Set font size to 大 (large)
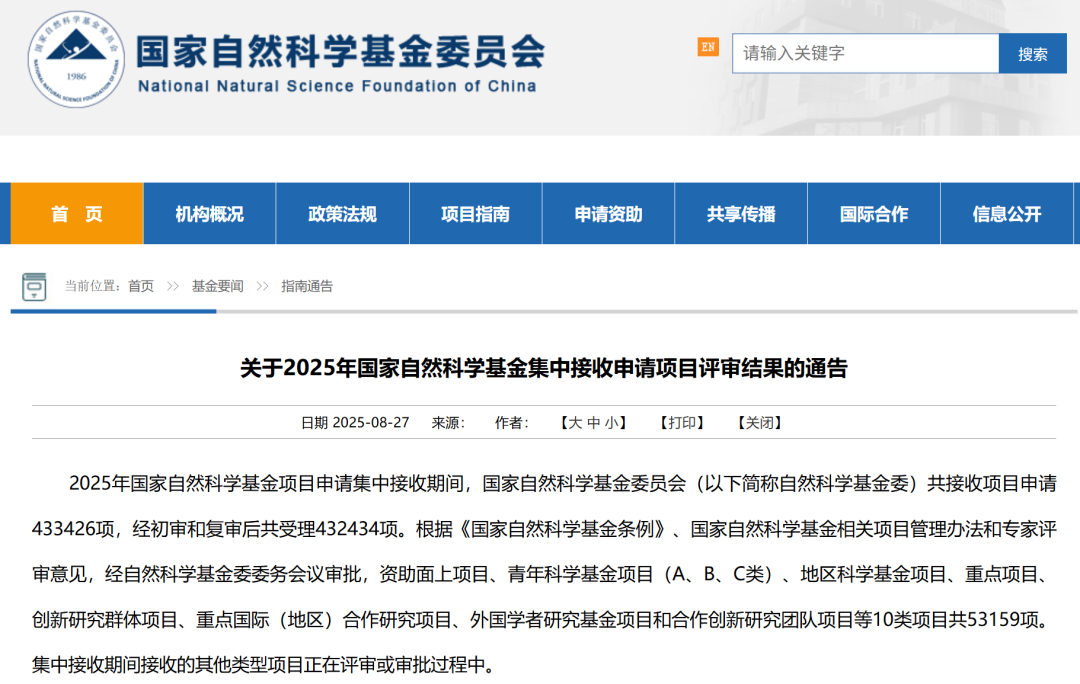 575,423
